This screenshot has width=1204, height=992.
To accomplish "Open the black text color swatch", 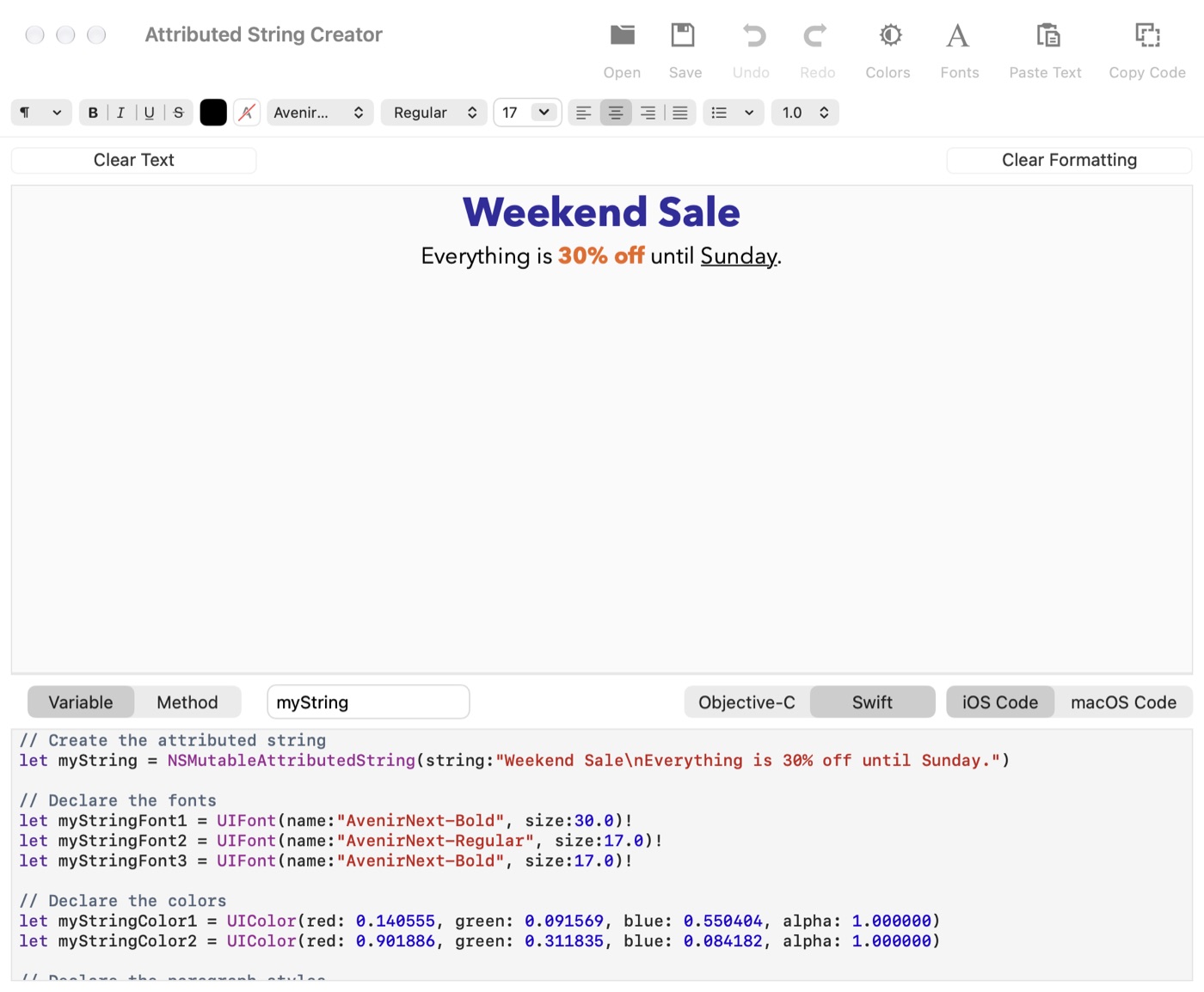I will (213, 113).
